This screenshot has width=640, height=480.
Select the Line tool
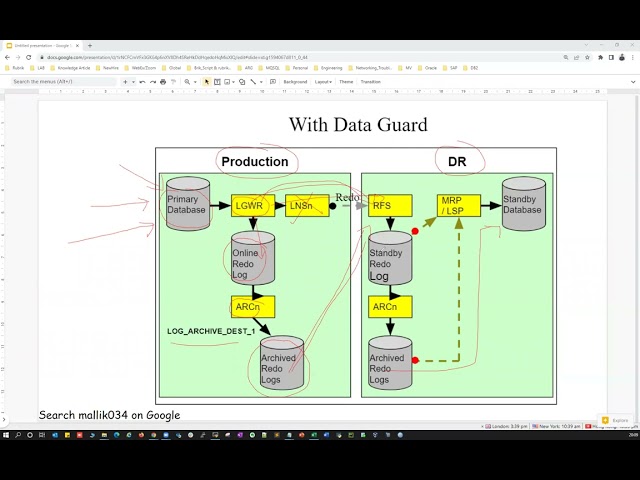tap(253, 82)
